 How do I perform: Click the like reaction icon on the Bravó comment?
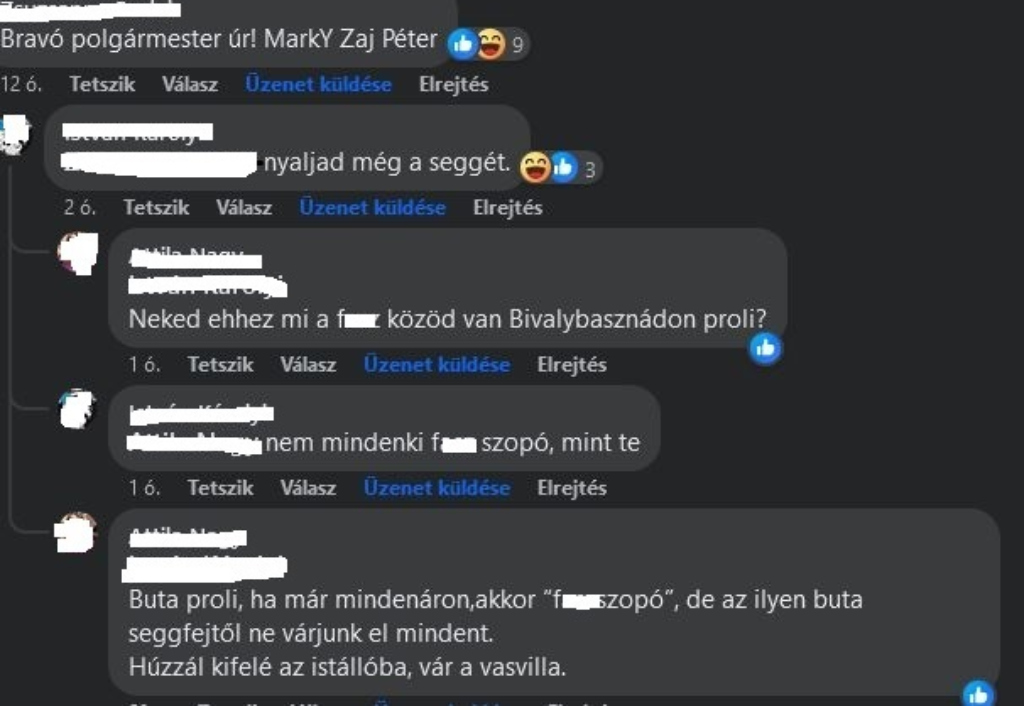tap(463, 44)
